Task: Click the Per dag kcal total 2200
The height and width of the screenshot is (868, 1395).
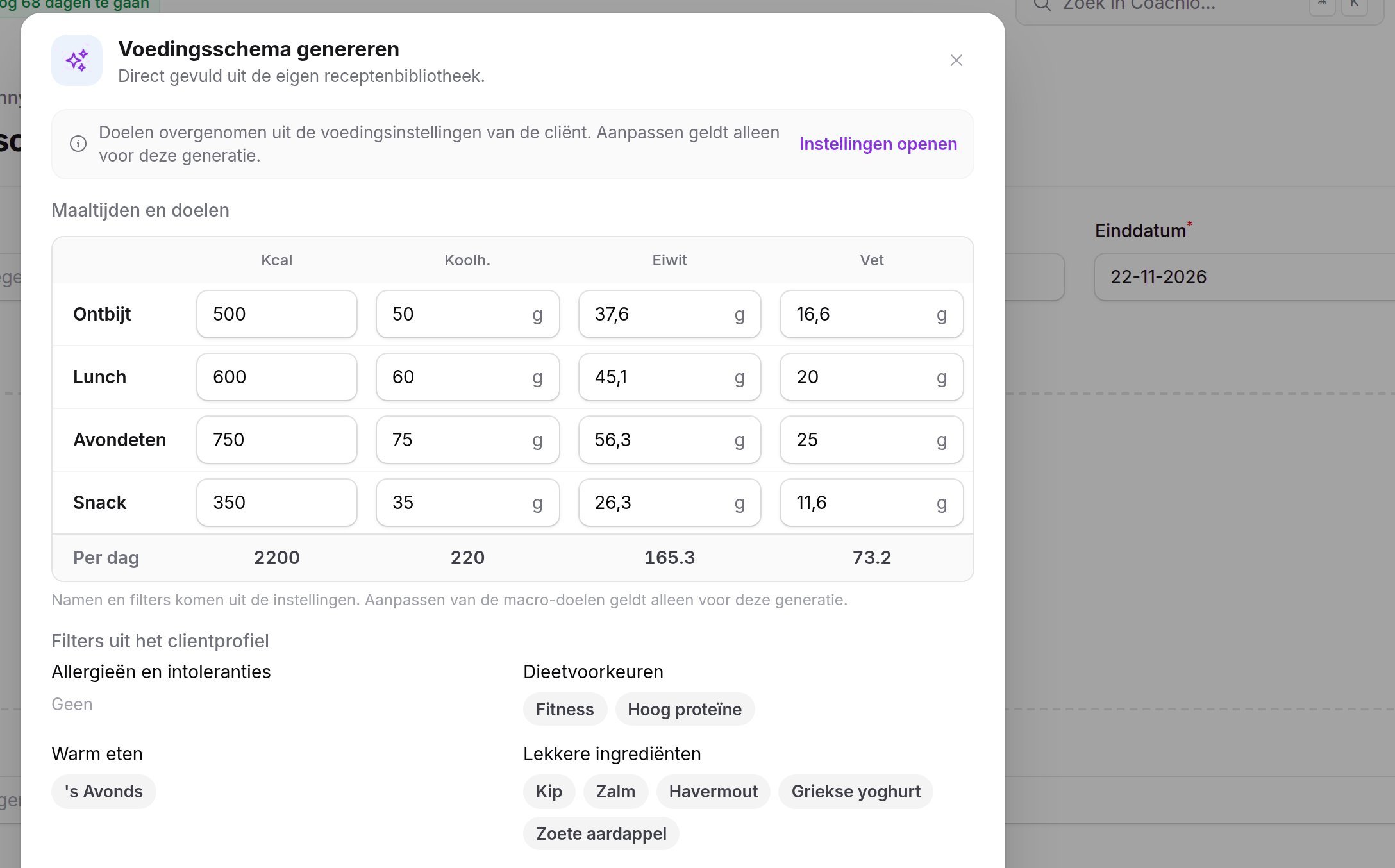Action: click(x=277, y=558)
